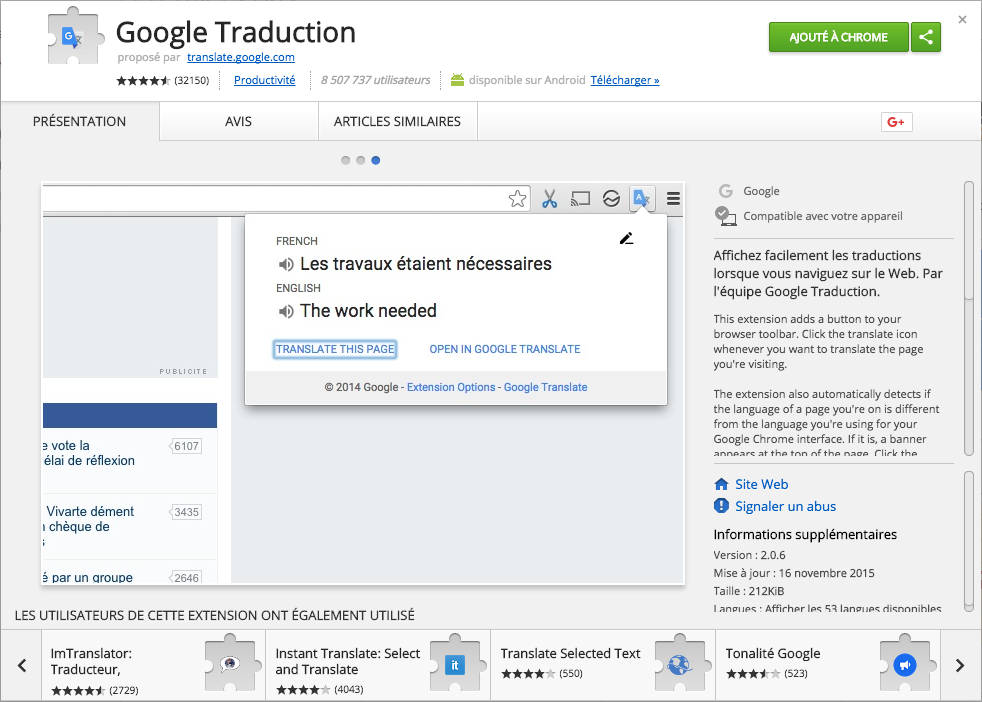Click the extension screenshot preview image
The width and height of the screenshot is (982, 702).
pos(363,383)
